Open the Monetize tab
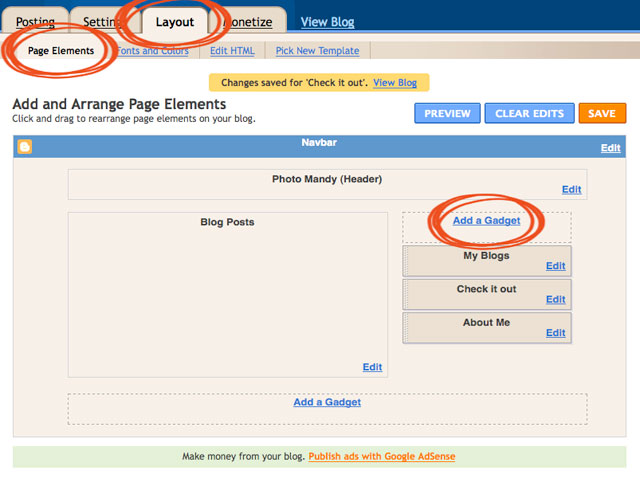The image size is (640, 482). 247,22
